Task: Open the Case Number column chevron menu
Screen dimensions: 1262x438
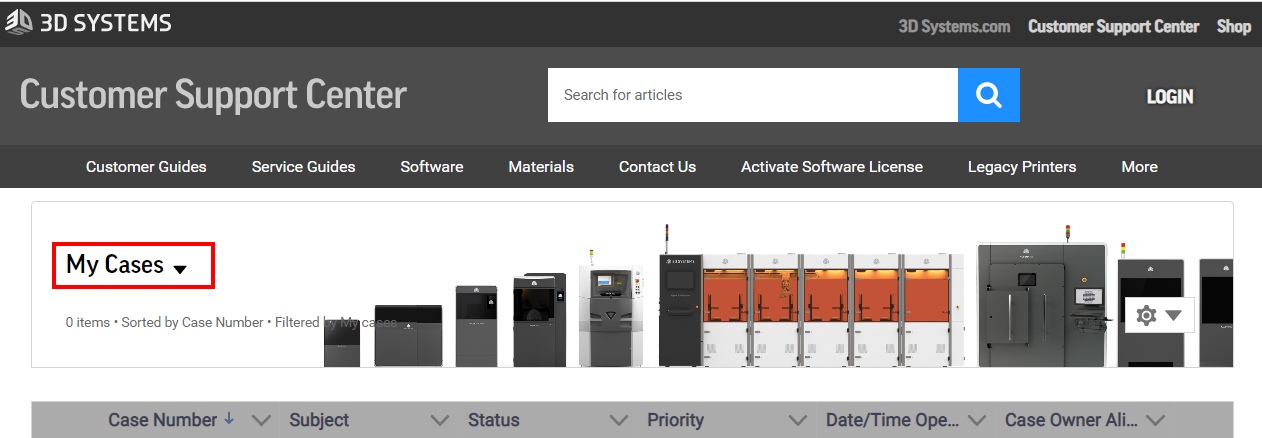Action: coord(261,420)
